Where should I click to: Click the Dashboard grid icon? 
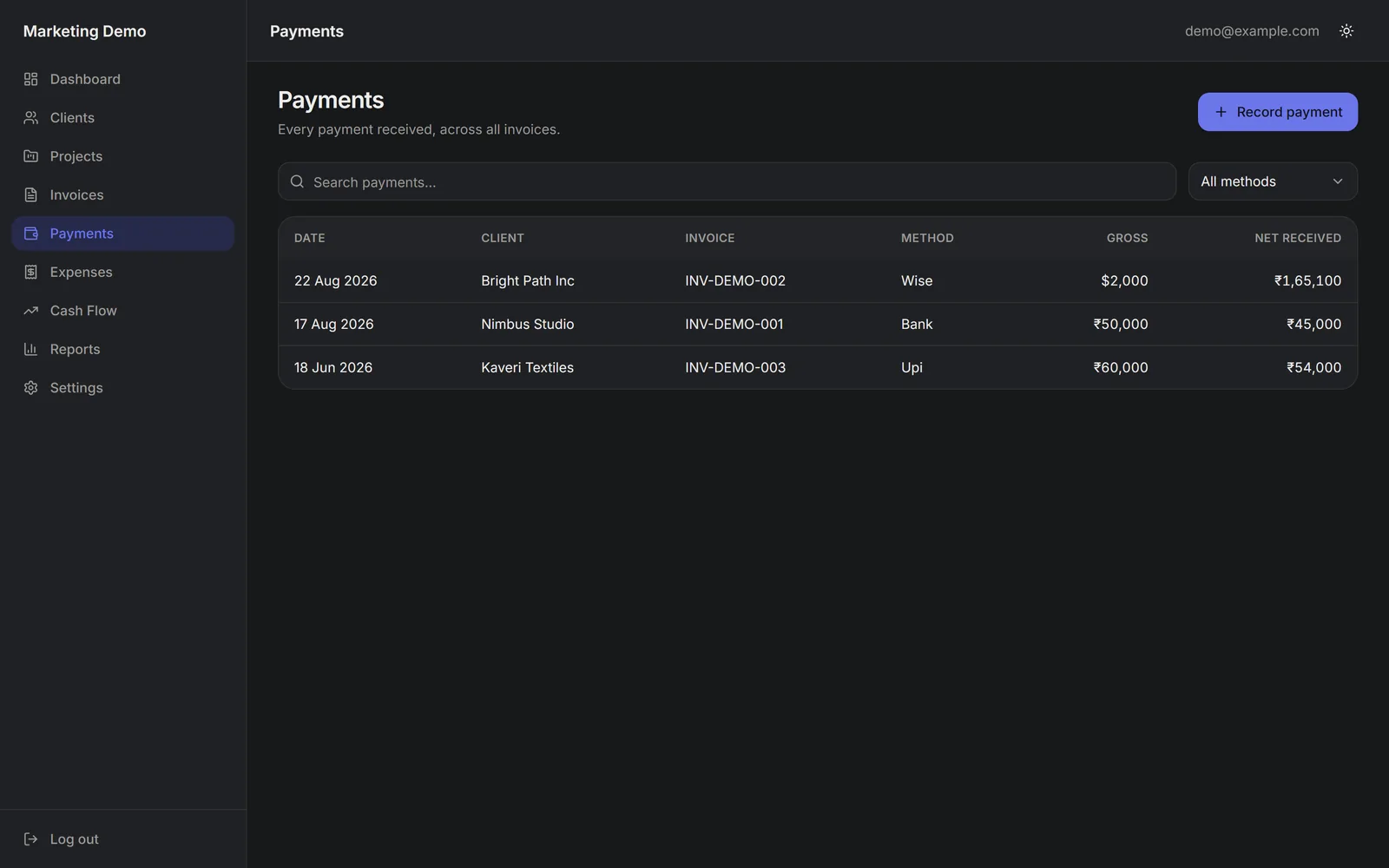pos(31,79)
